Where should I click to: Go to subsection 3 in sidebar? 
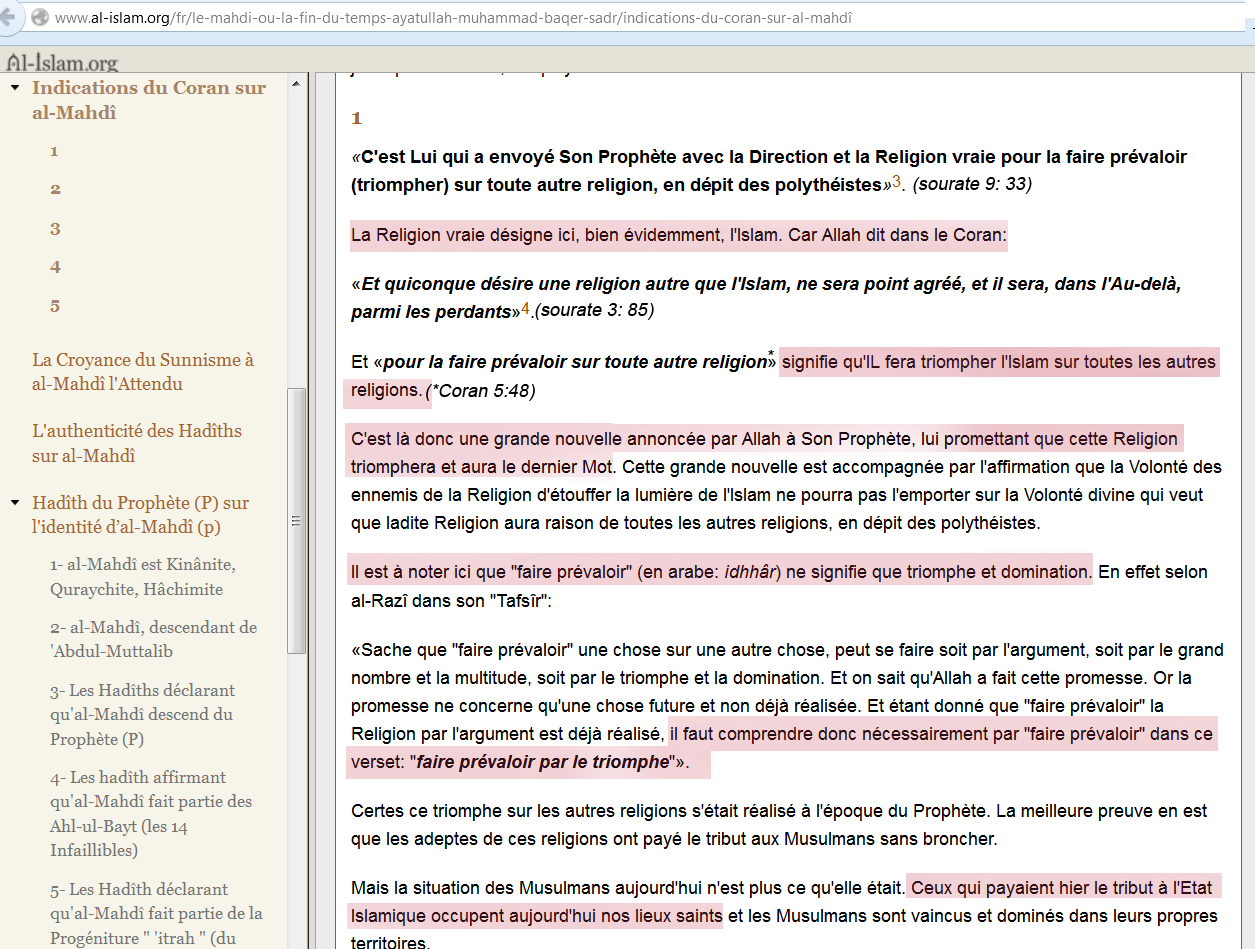pyautogui.click(x=56, y=229)
